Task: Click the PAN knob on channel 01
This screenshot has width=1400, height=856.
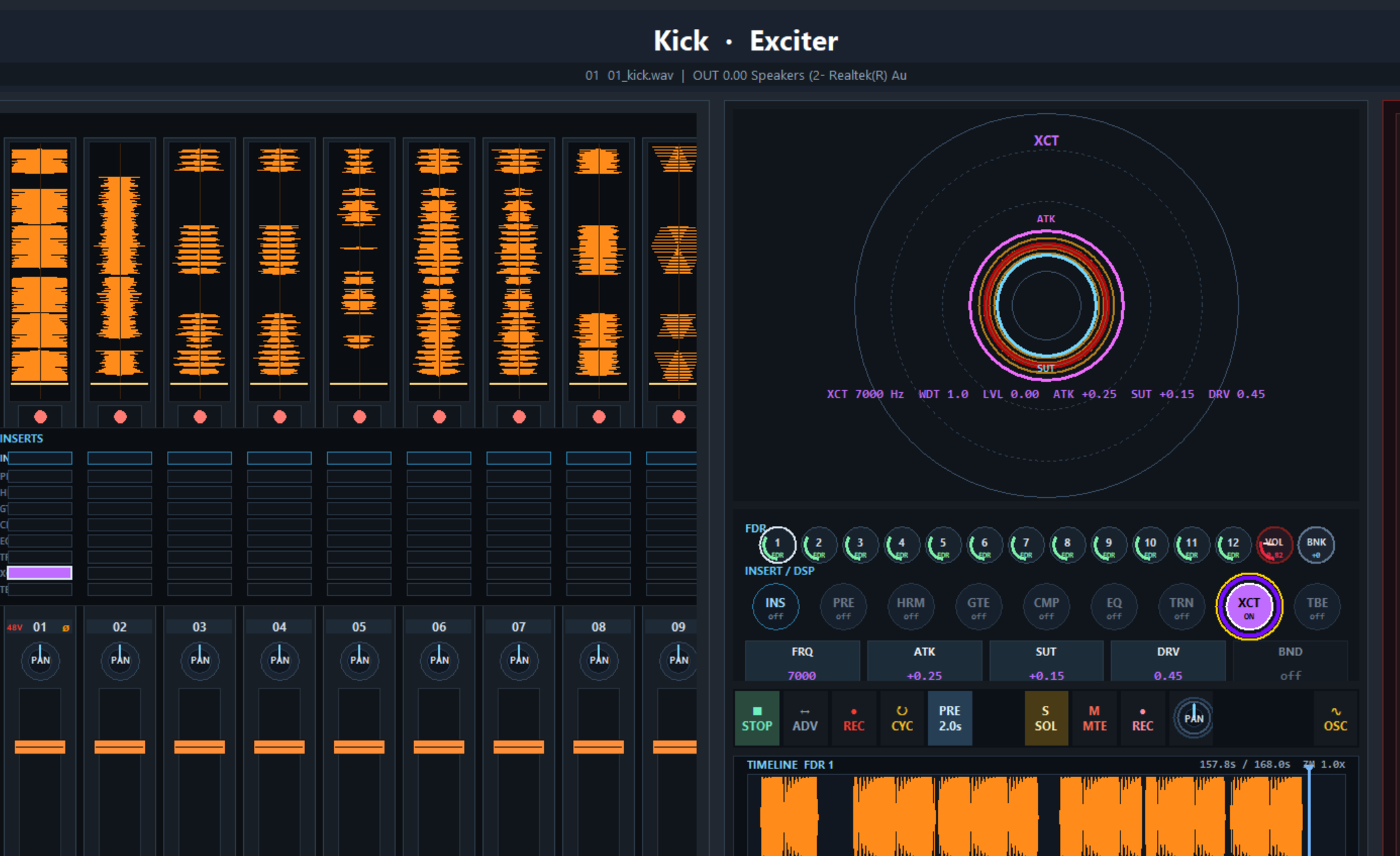Action: tap(40, 660)
